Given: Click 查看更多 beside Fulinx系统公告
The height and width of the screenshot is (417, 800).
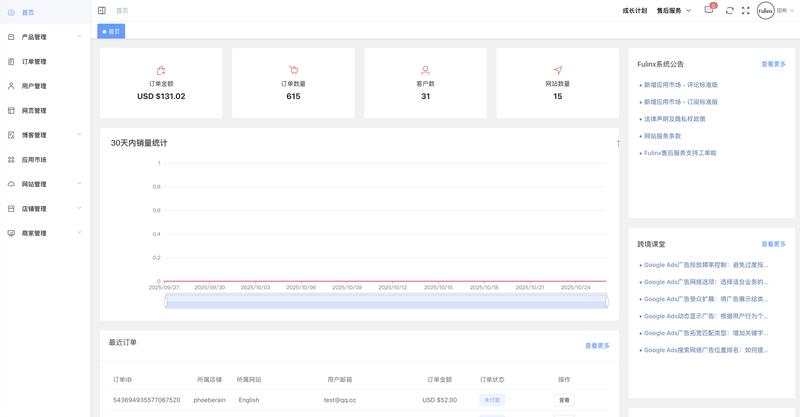Looking at the screenshot, I should (x=773, y=64).
